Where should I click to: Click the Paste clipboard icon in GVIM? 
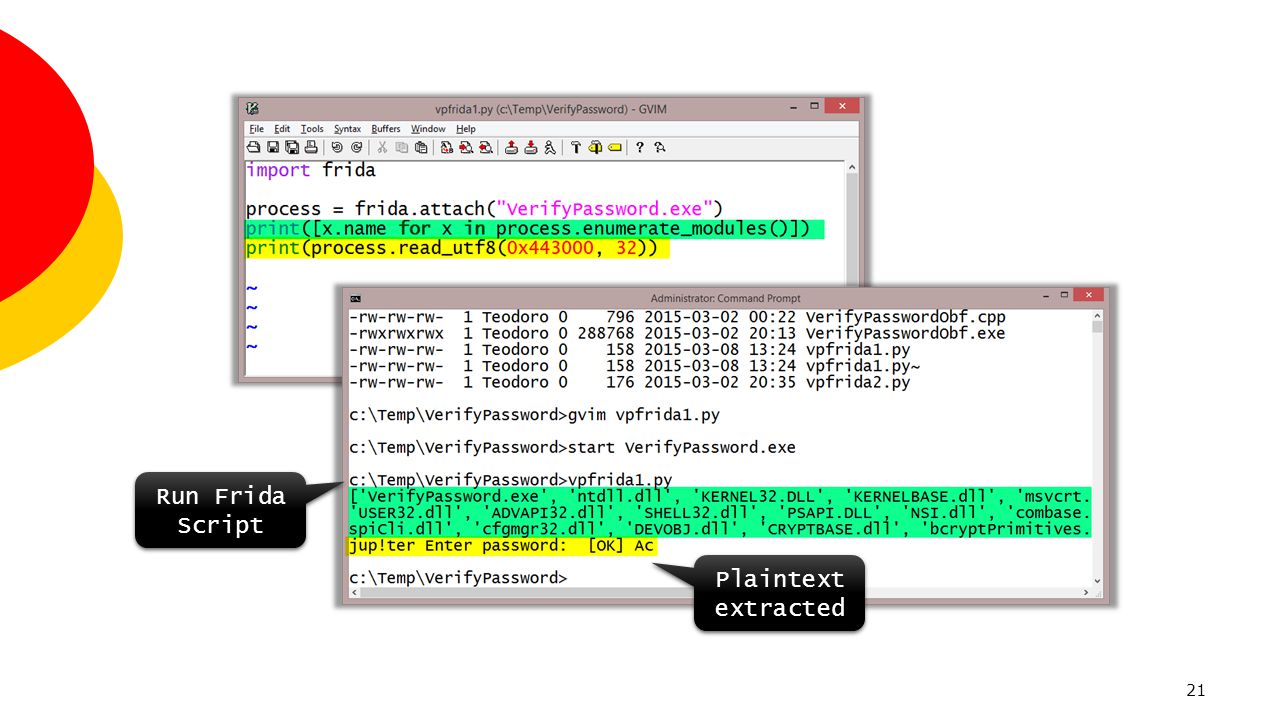tap(421, 147)
